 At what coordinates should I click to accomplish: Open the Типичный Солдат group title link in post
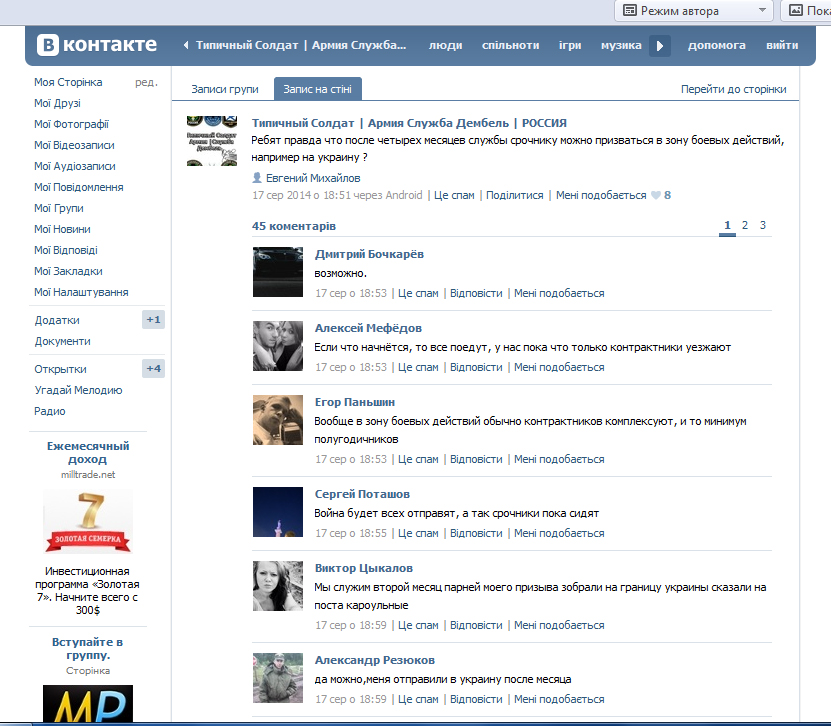pos(409,123)
